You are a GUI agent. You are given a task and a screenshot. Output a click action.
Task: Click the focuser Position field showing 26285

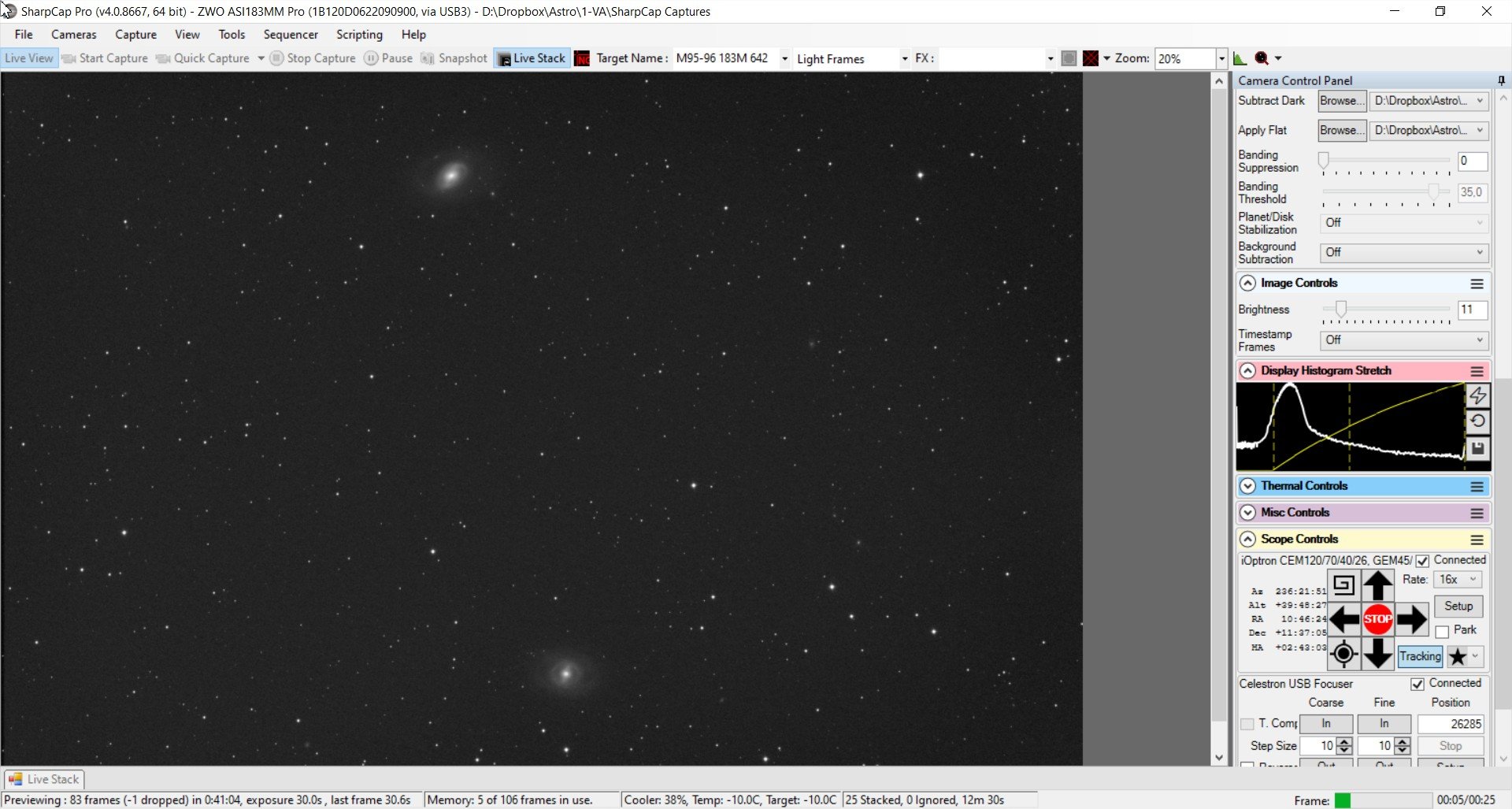(1451, 724)
